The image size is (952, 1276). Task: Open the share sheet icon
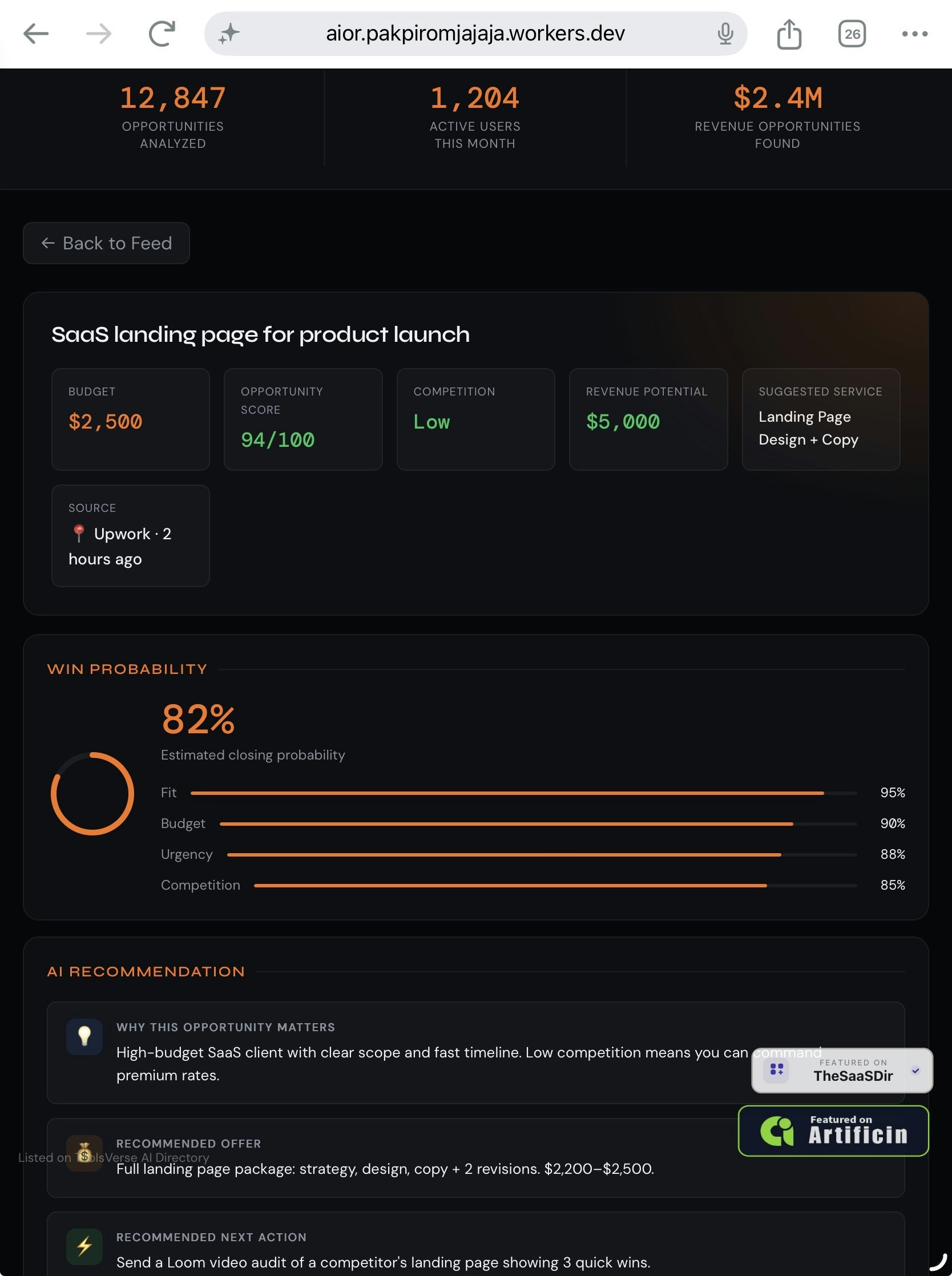click(x=789, y=34)
